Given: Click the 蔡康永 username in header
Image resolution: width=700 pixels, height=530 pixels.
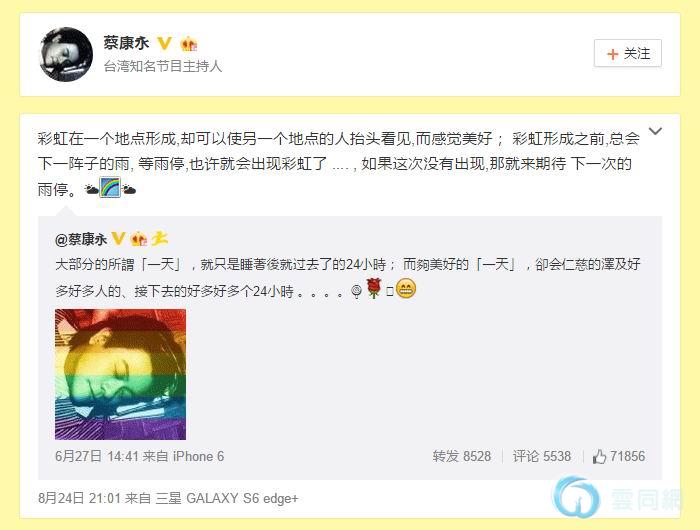Looking at the screenshot, I should tap(126, 43).
